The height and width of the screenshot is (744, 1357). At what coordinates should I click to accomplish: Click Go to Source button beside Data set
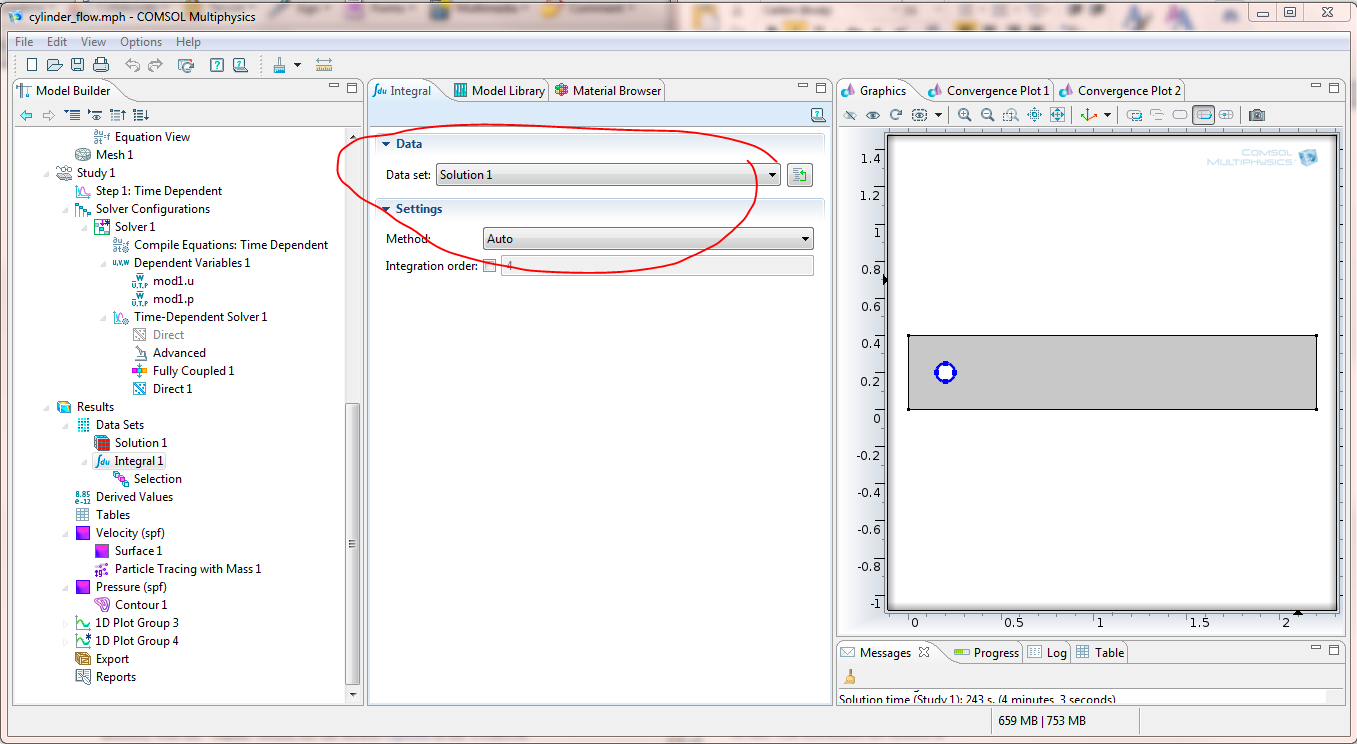pos(799,175)
